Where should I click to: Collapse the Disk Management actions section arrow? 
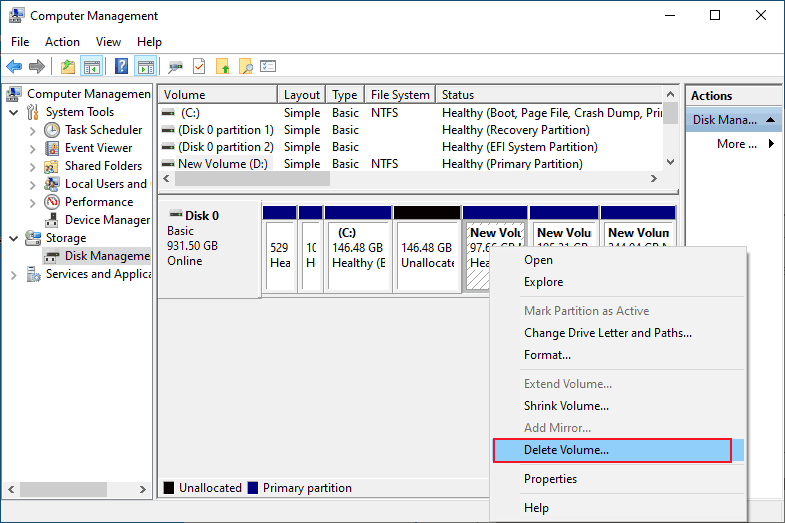[x=770, y=120]
